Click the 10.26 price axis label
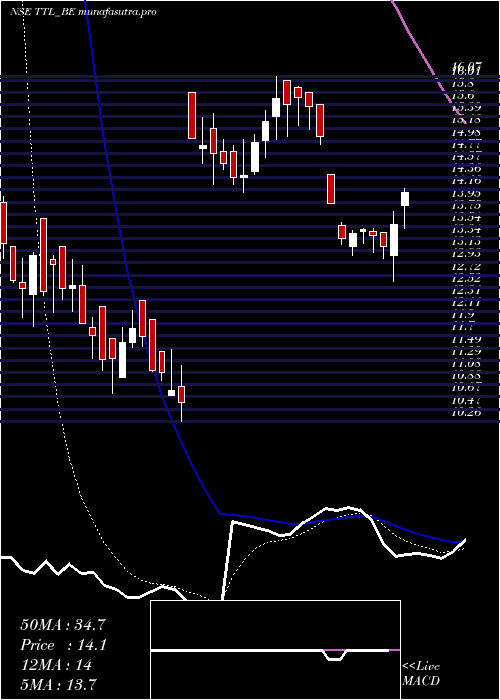 point(466,413)
